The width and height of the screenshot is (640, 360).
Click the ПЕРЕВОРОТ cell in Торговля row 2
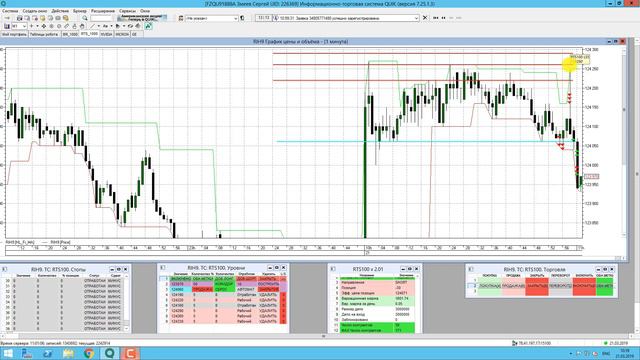(x=560, y=286)
